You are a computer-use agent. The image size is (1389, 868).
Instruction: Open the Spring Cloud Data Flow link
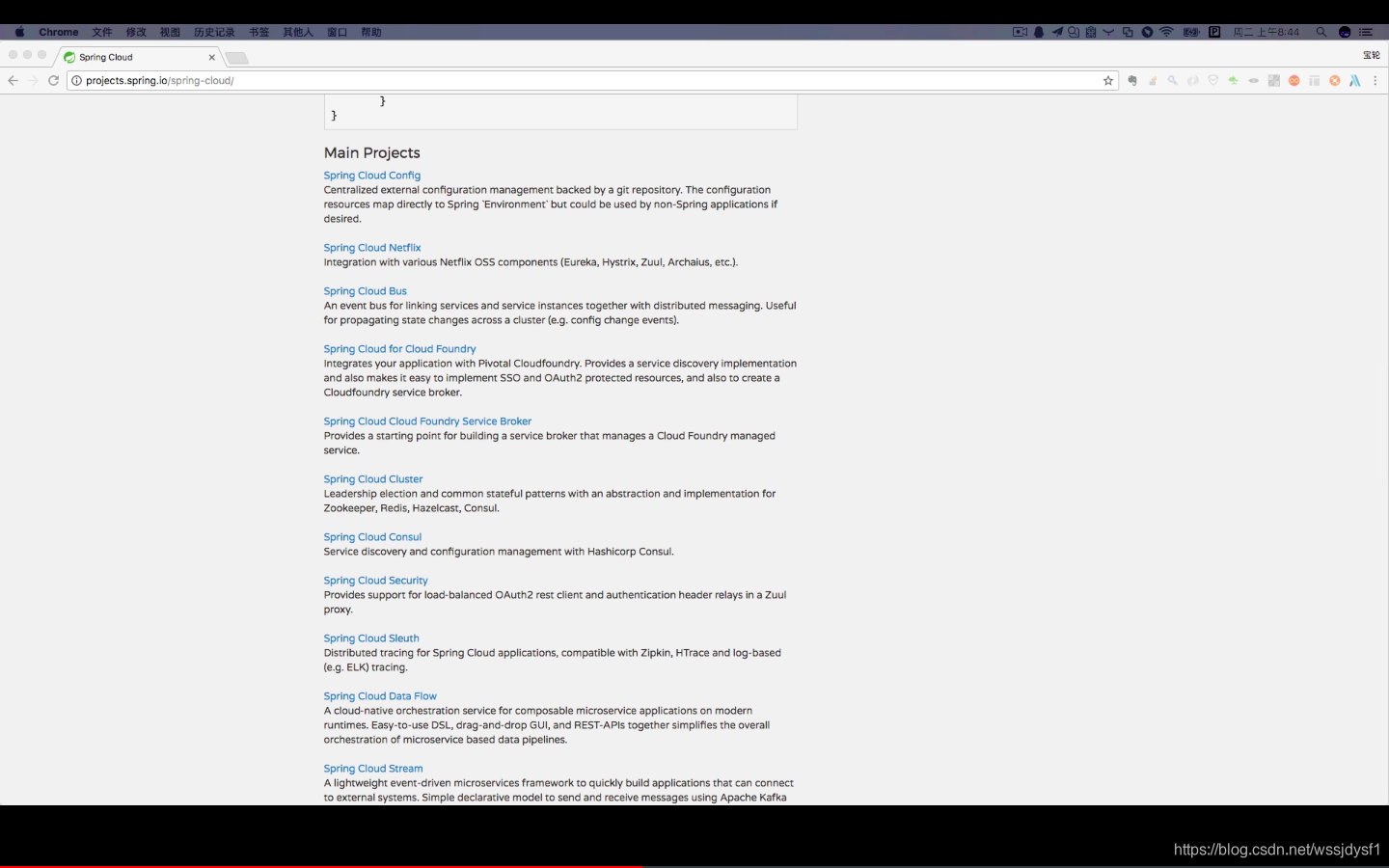coord(380,696)
